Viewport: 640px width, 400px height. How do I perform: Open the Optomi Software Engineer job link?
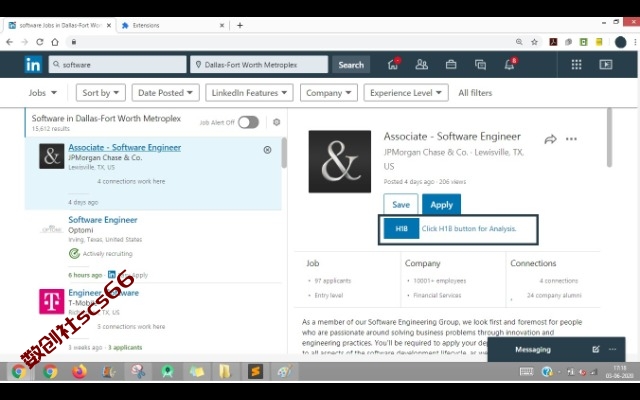coord(103,220)
